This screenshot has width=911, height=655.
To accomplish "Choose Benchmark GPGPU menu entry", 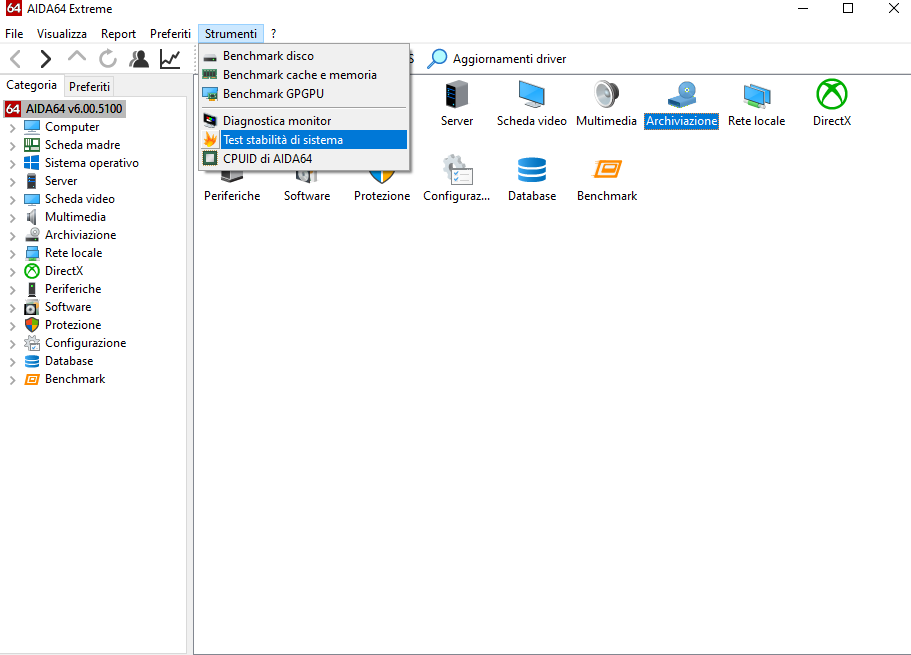I will 304,94.
